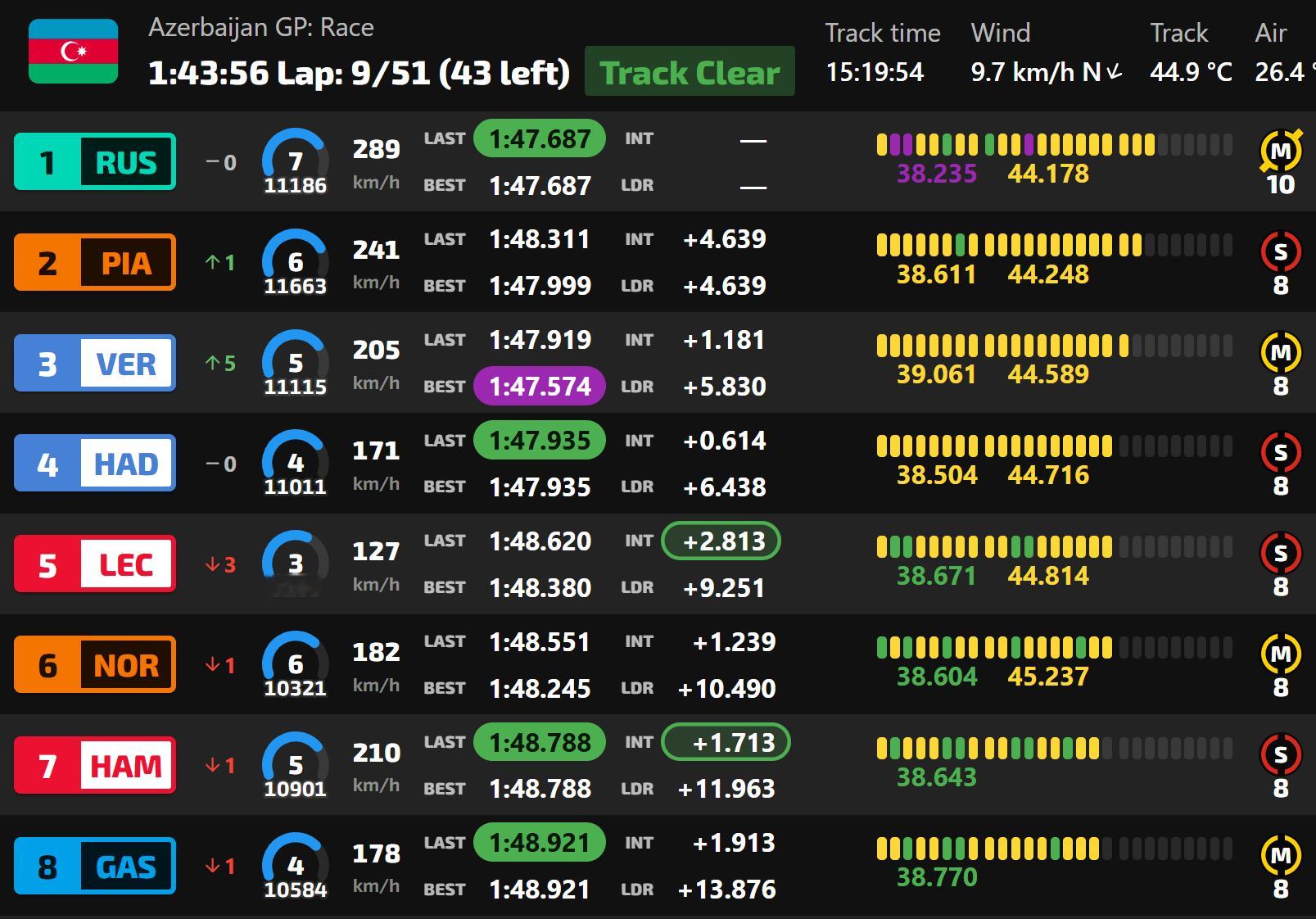The width and height of the screenshot is (1316, 919).
Task: Open the position 2 PIA driver tag
Action: [95, 262]
